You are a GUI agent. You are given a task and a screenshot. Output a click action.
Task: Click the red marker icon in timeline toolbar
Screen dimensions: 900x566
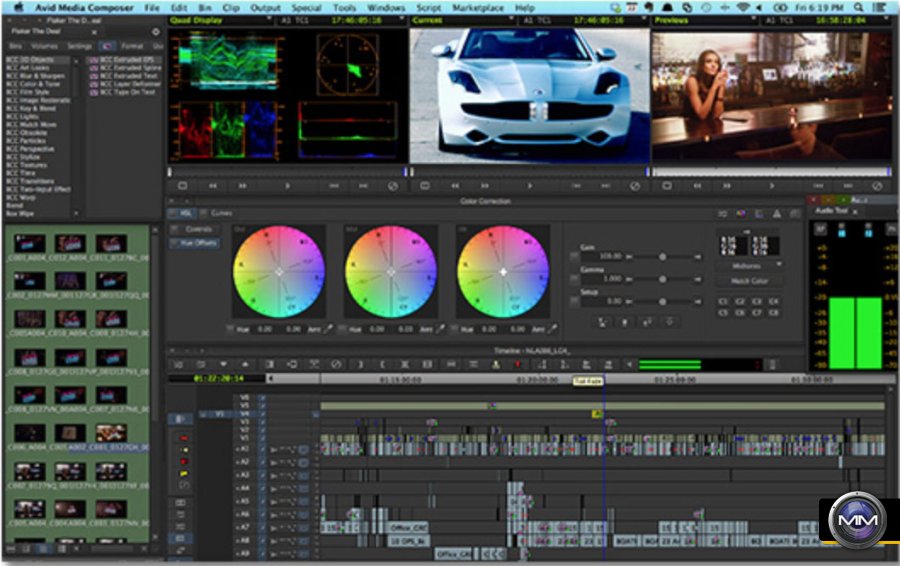518,365
